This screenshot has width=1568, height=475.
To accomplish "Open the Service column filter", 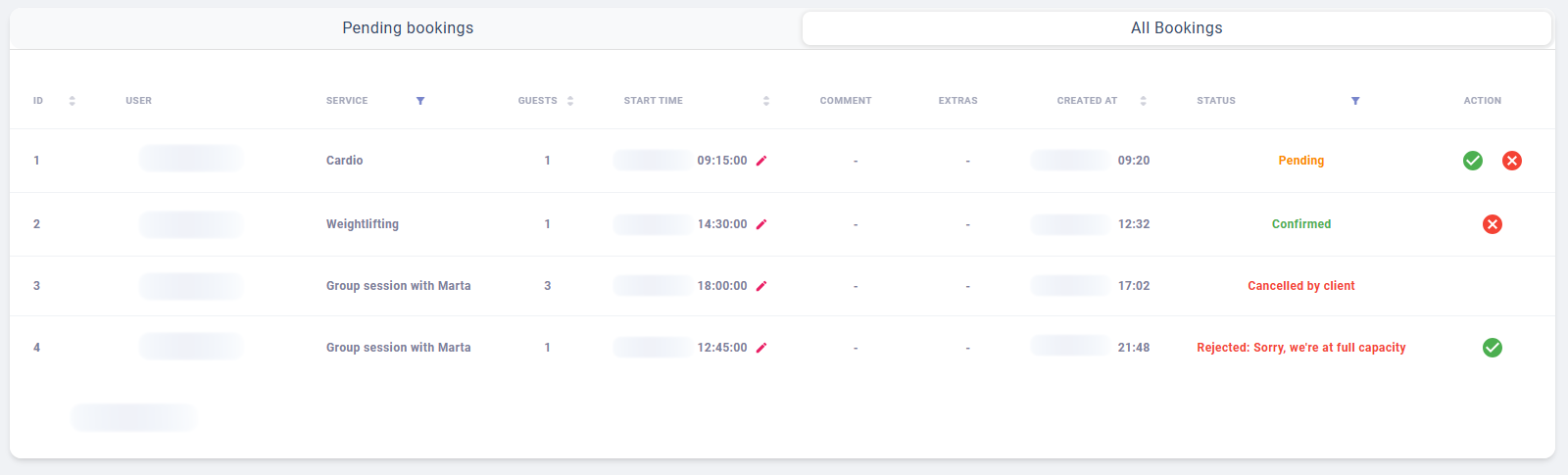I will point(420,101).
